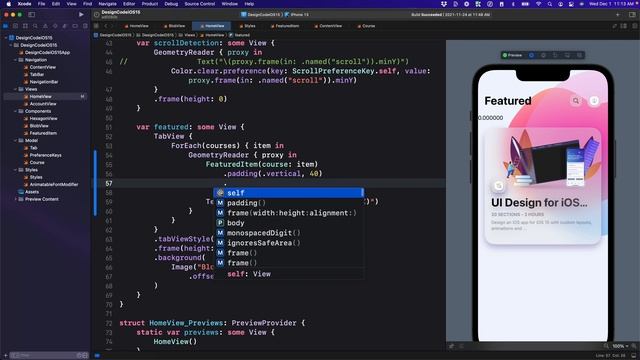Open Assets catalog in the navigator
This screenshot has width=640, height=360.
(x=32, y=192)
